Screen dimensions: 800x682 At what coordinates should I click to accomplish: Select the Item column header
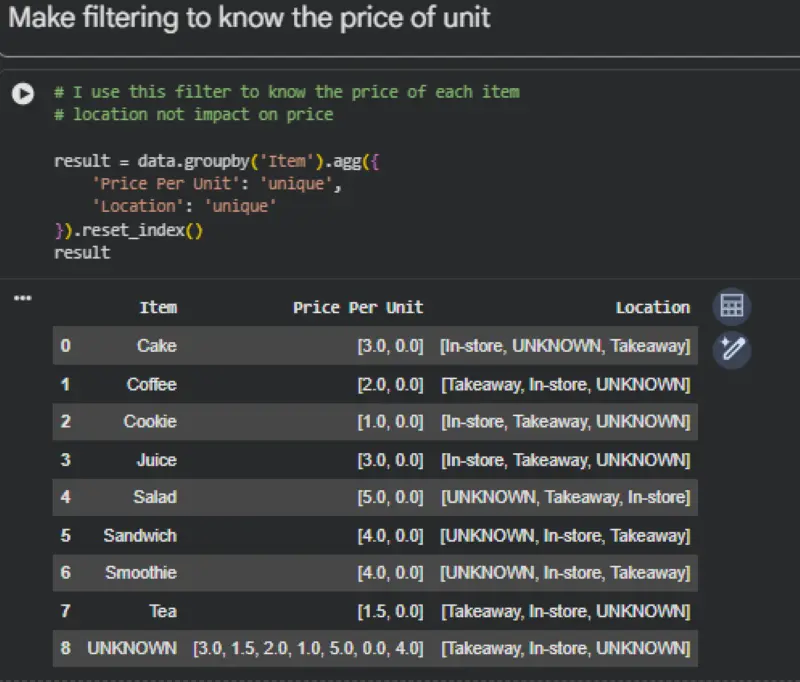point(158,307)
